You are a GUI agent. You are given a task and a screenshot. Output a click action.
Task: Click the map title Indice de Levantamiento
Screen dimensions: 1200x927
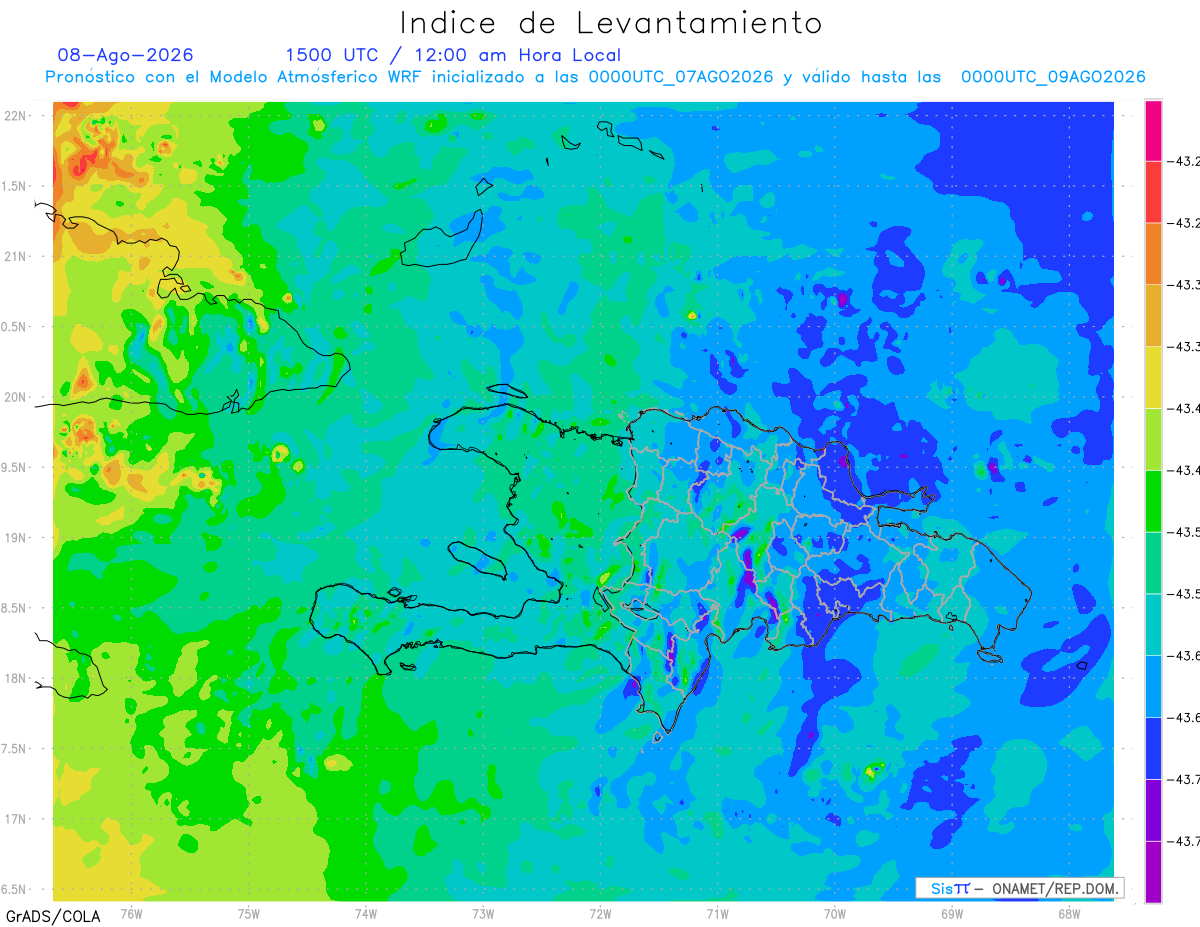611,23
